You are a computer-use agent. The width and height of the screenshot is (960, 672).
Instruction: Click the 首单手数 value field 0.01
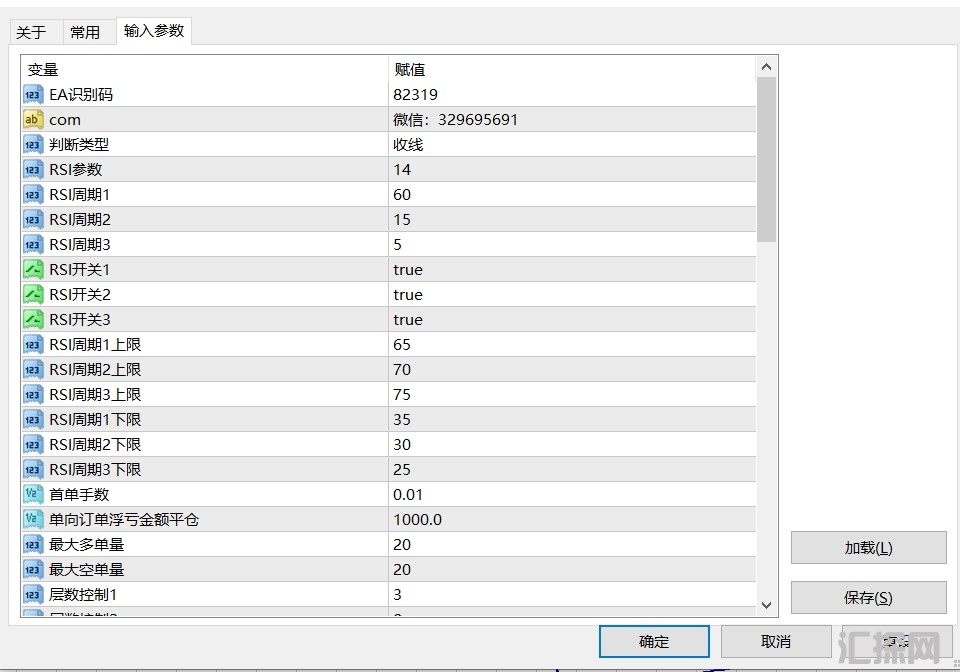(x=570, y=495)
